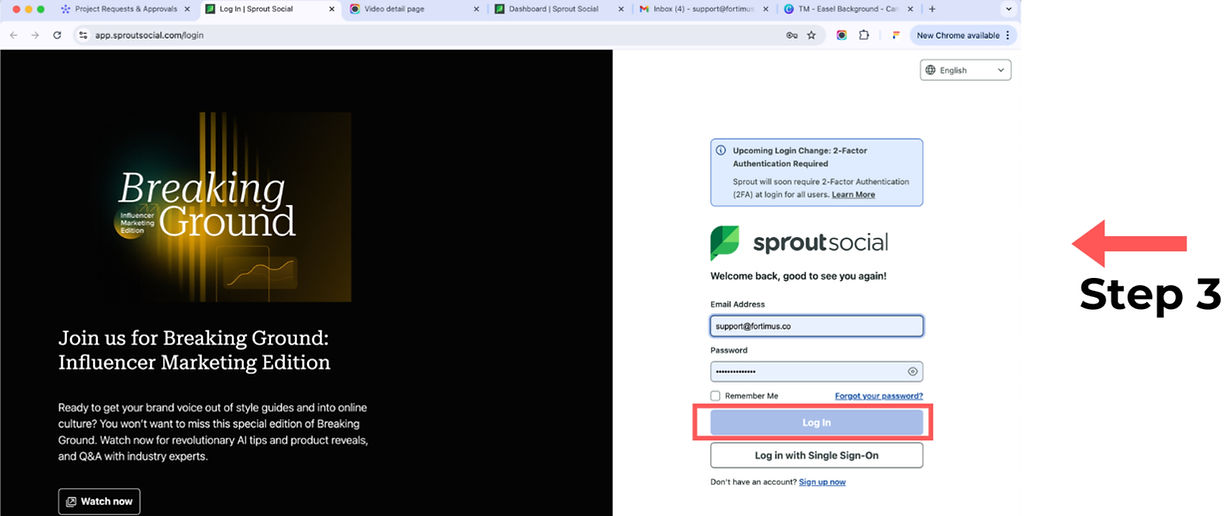This screenshot has width=1226, height=516.
Task: Reload the page
Action: tap(57, 35)
